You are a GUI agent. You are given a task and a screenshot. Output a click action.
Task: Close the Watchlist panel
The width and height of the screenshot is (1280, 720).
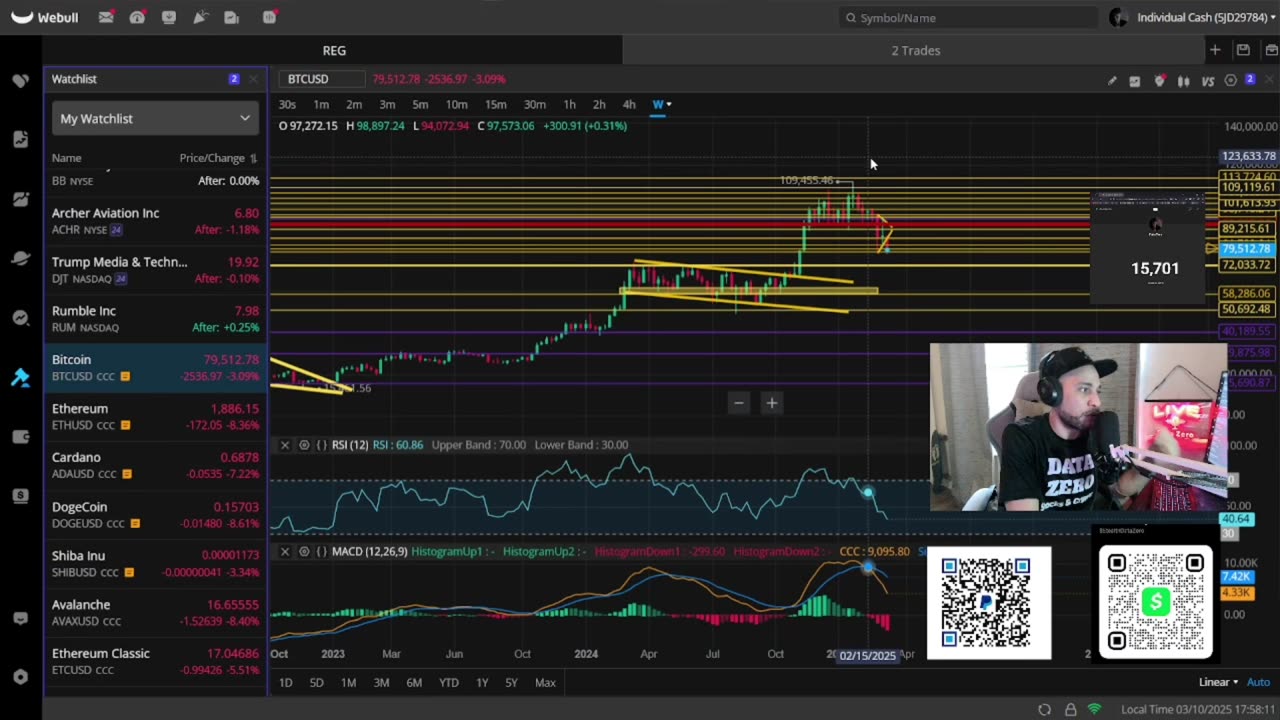click(x=253, y=79)
